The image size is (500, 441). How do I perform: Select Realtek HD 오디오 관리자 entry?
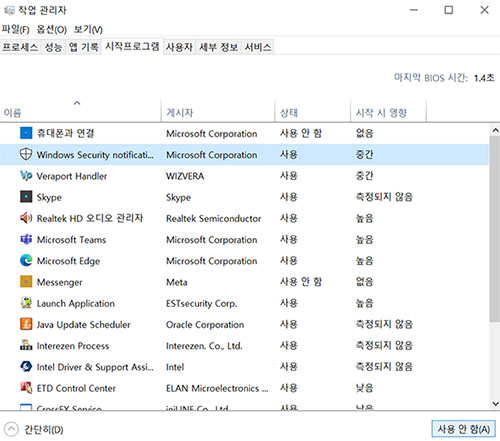pyautogui.click(x=90, y=218)
